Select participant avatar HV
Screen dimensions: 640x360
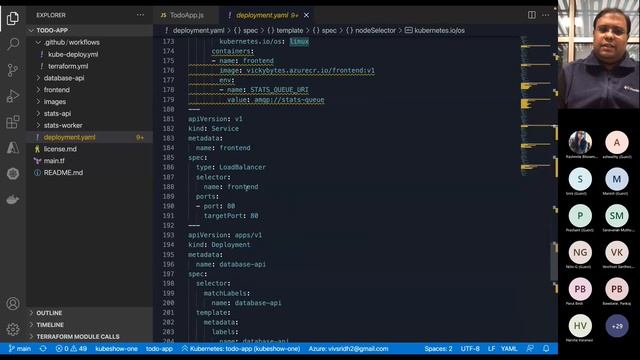(580, 326)
